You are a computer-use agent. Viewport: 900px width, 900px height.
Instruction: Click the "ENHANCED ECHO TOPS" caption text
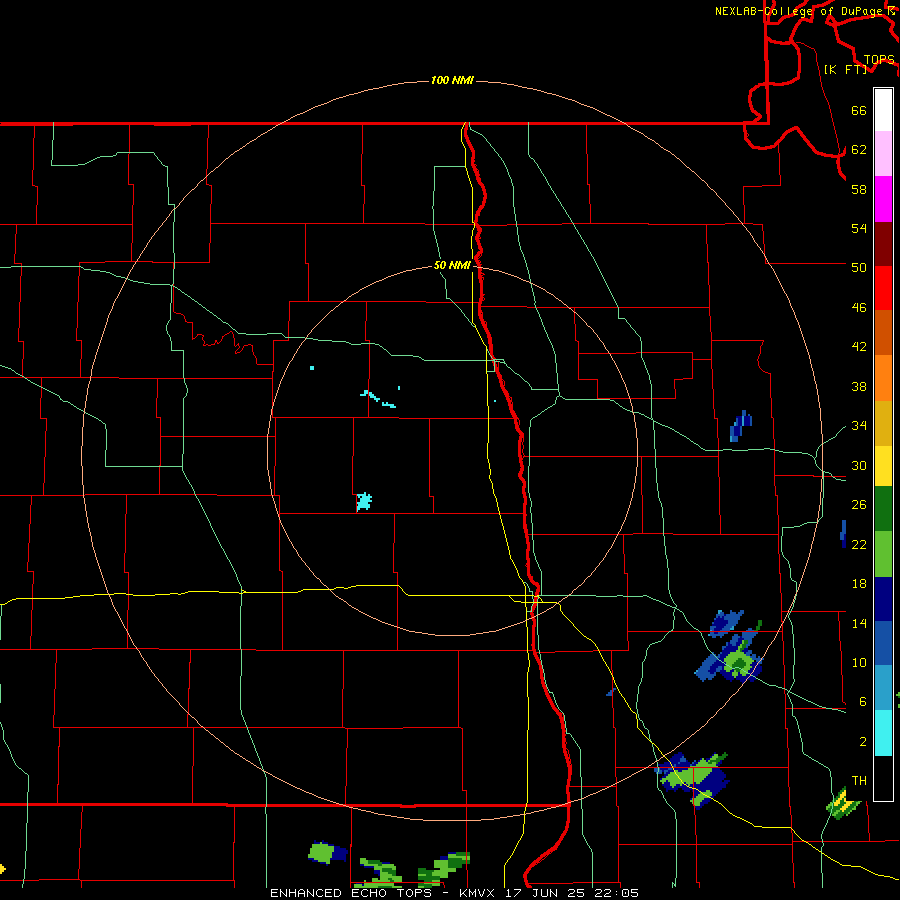(351, 893)
